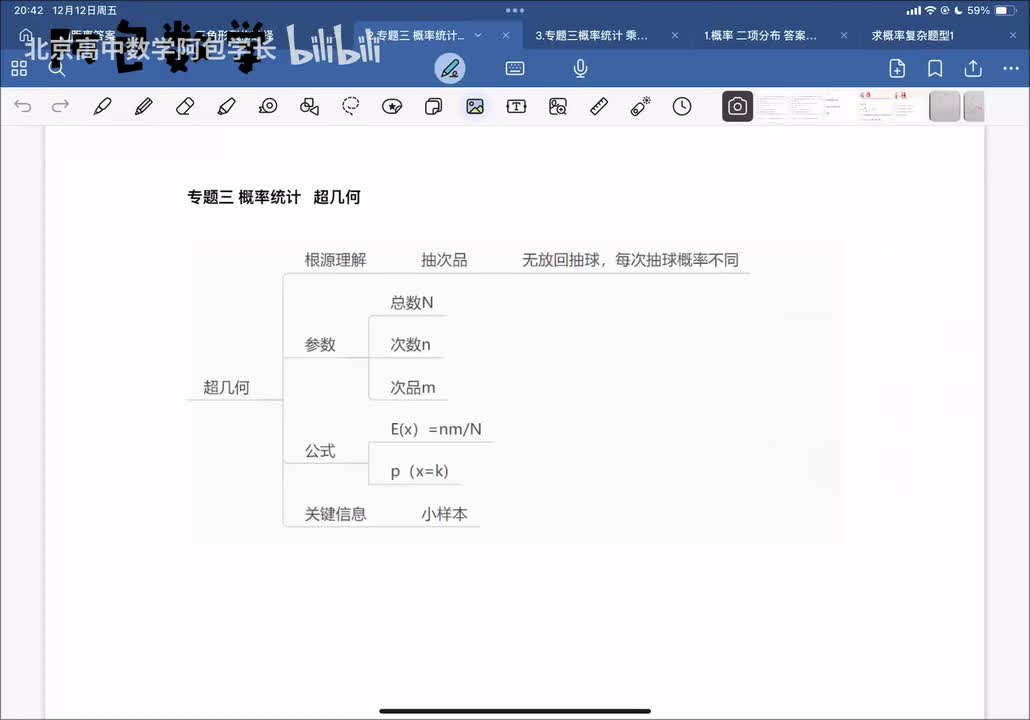Close the 3.专题三概率统计 乘 tab
This screenshot has height=720, width=1030.
tap(675, 35)
